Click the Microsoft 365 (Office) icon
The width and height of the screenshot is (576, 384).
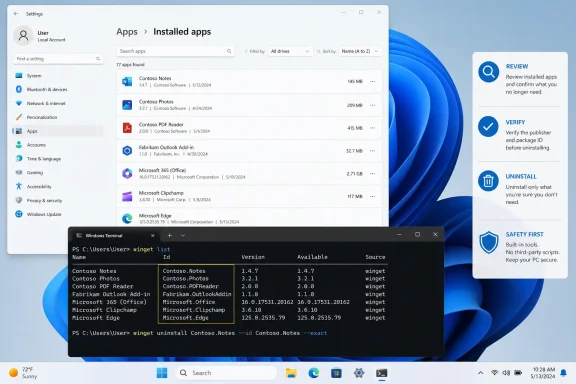pyautogui.click(x=127, y=173)
